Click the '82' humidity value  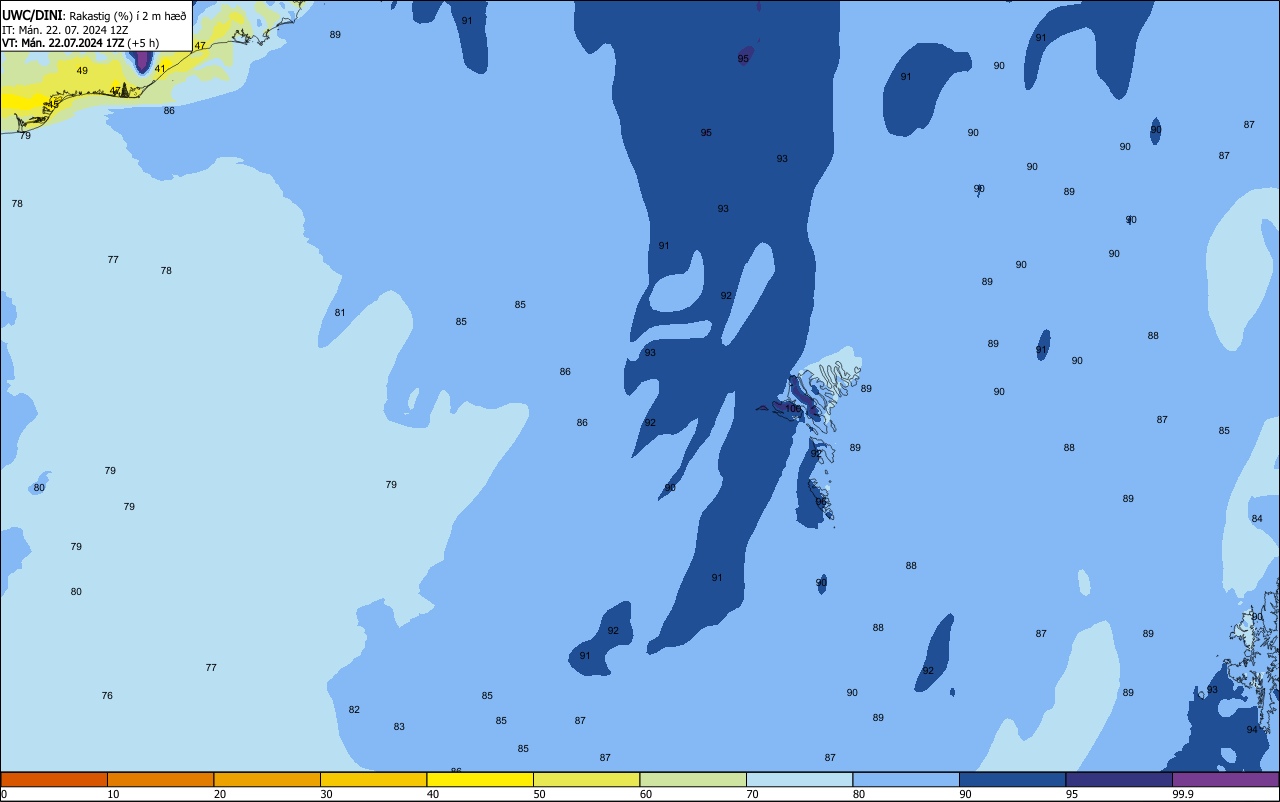(x=354, y=710)
